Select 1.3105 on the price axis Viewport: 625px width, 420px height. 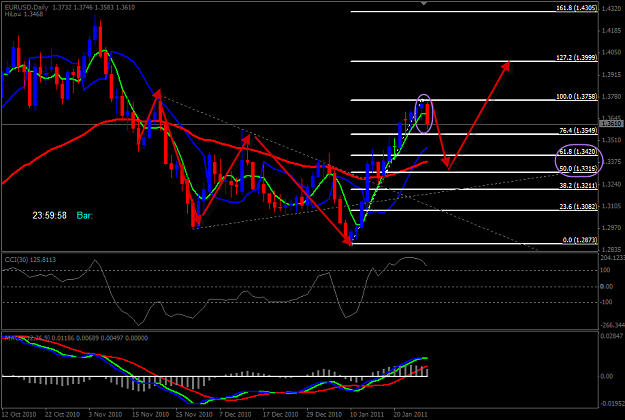tap(611, 206)
